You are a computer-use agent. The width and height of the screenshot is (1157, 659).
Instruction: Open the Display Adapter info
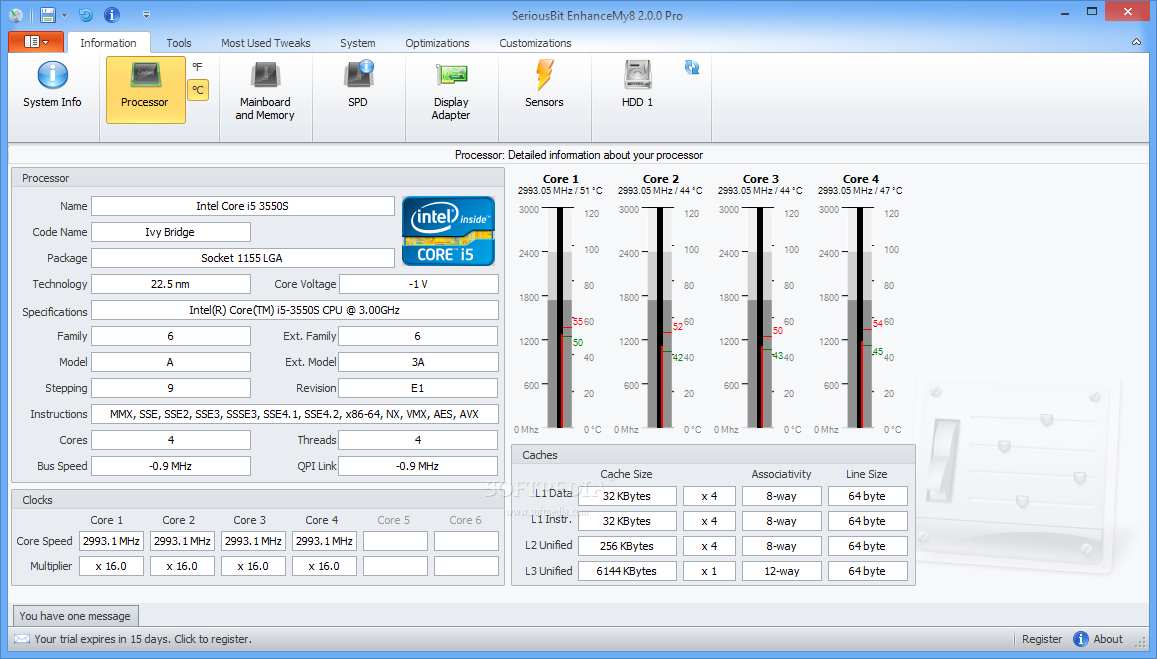(x=451, y=92)
